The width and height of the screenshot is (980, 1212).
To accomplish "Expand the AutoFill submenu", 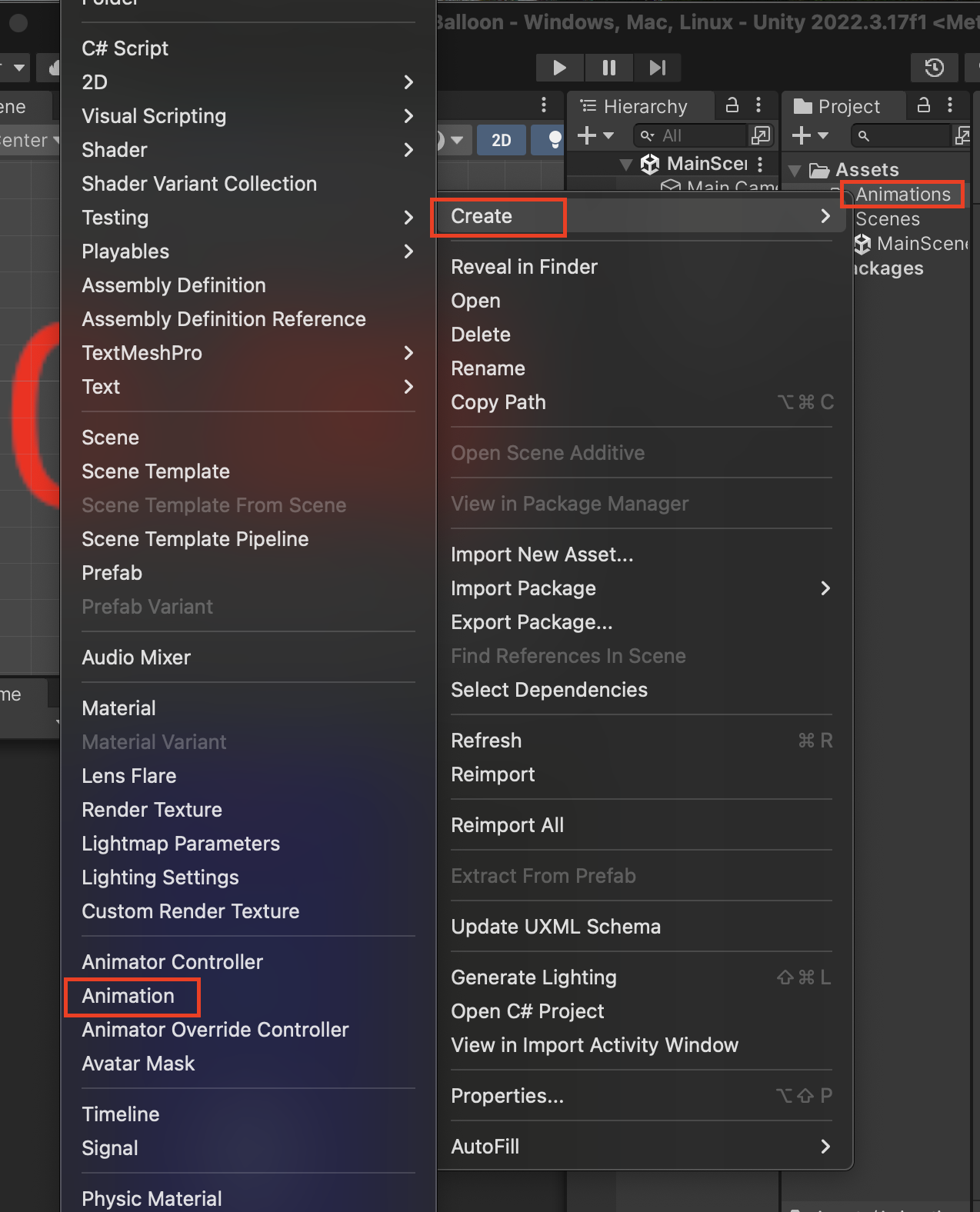I will click(x=642, y=1147).
